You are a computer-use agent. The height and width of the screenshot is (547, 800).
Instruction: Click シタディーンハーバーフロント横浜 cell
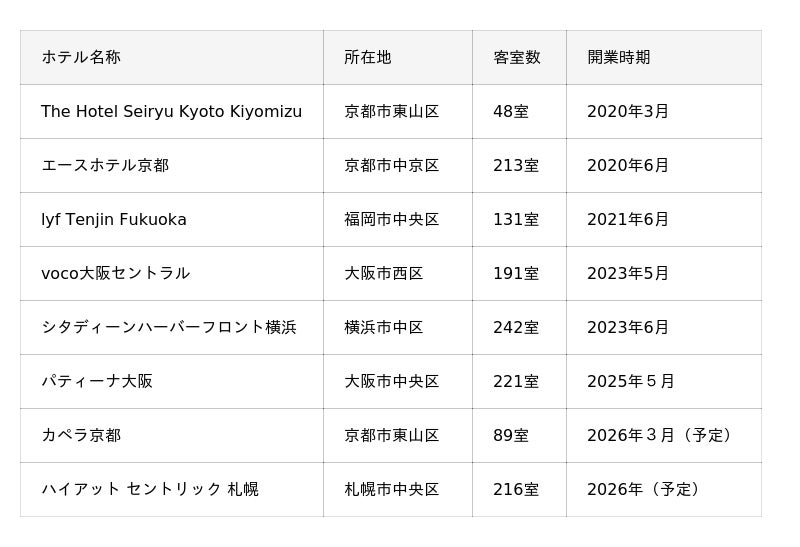168,328
